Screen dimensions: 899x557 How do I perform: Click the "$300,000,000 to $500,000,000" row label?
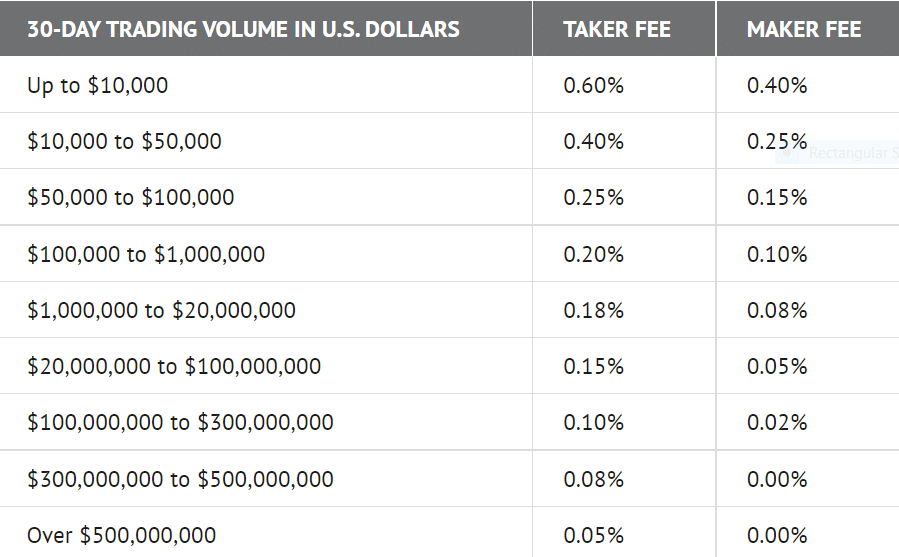tap(180, 480)
